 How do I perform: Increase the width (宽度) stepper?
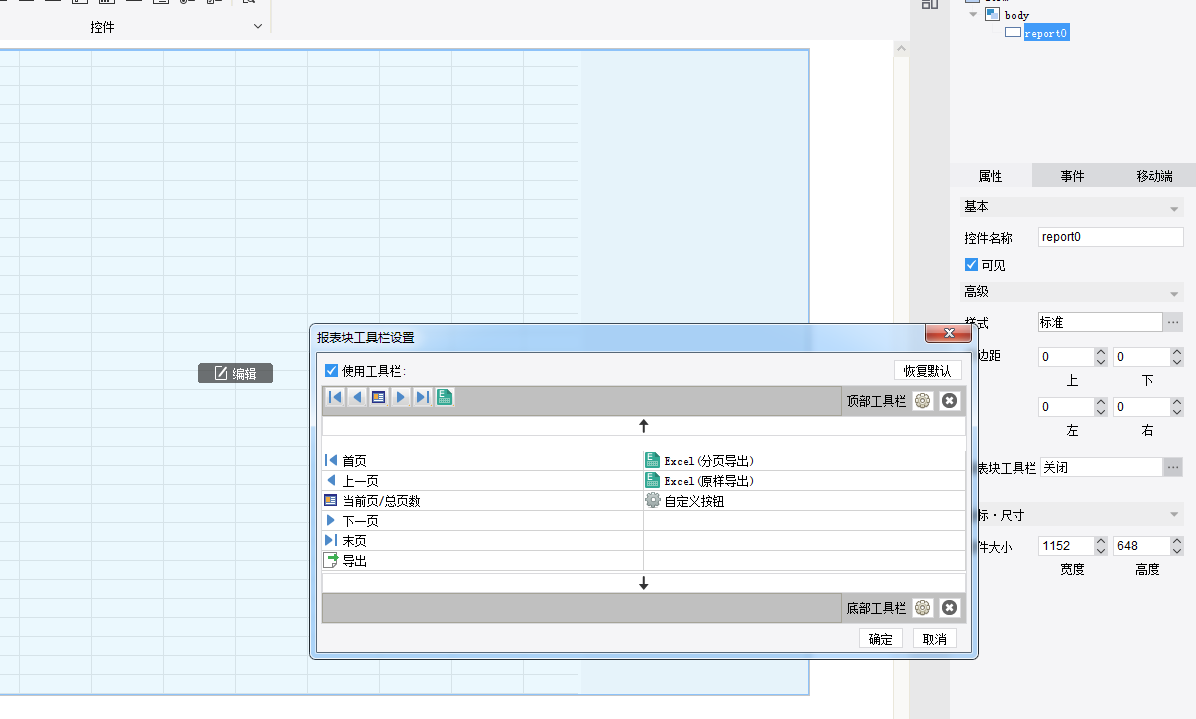coord(1101,541)
